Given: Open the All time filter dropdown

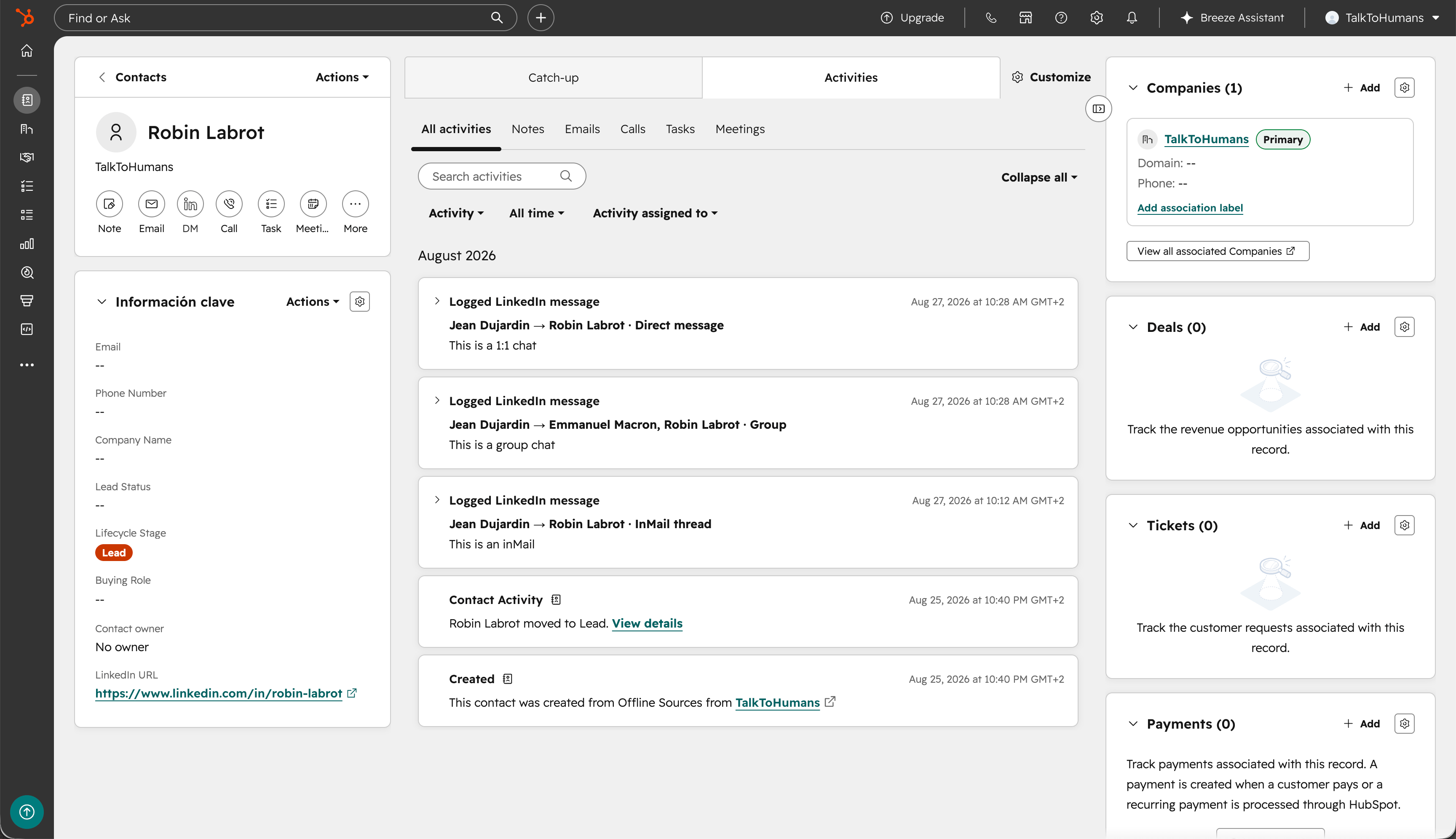Looking at the screenshot, I should pyautogui.click(x=537, y=213).
